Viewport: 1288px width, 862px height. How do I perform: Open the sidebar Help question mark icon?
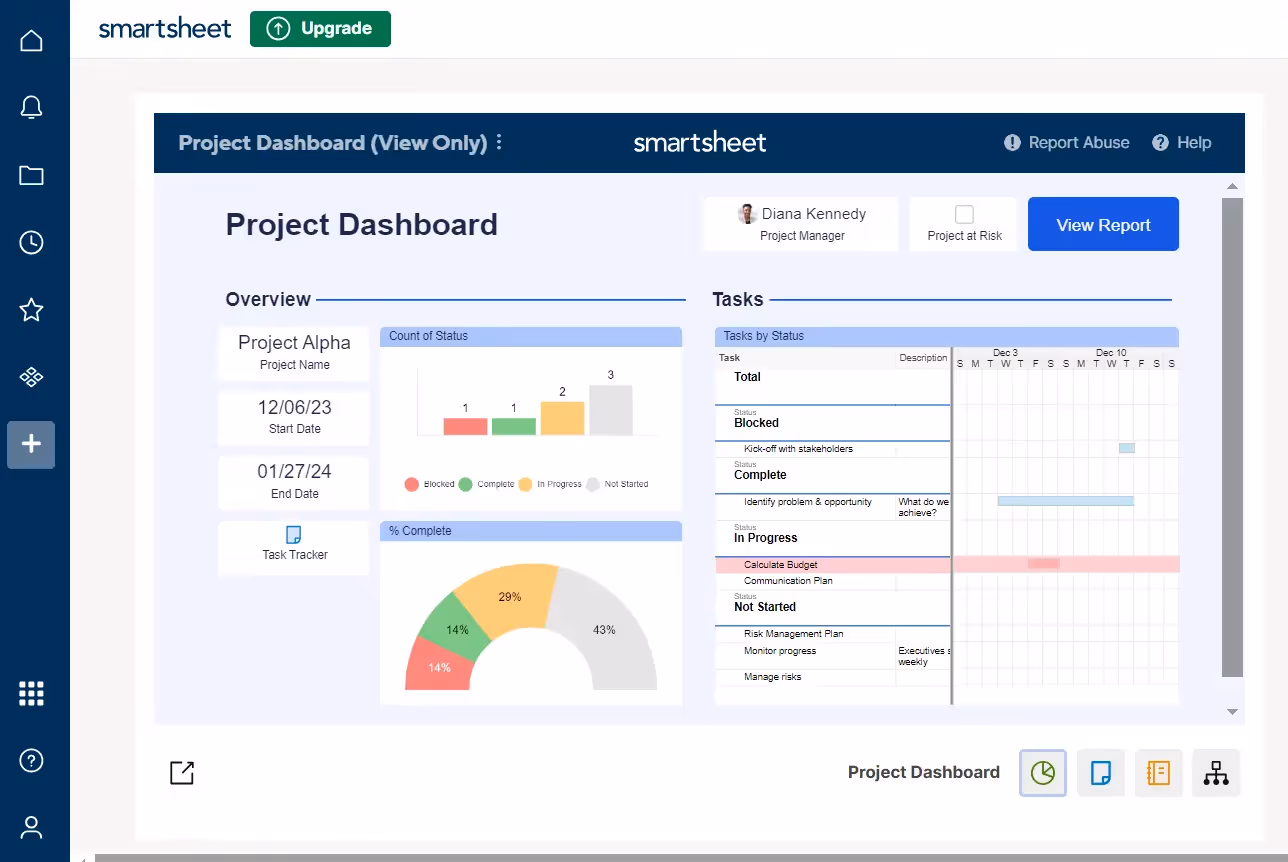[31, 760]
